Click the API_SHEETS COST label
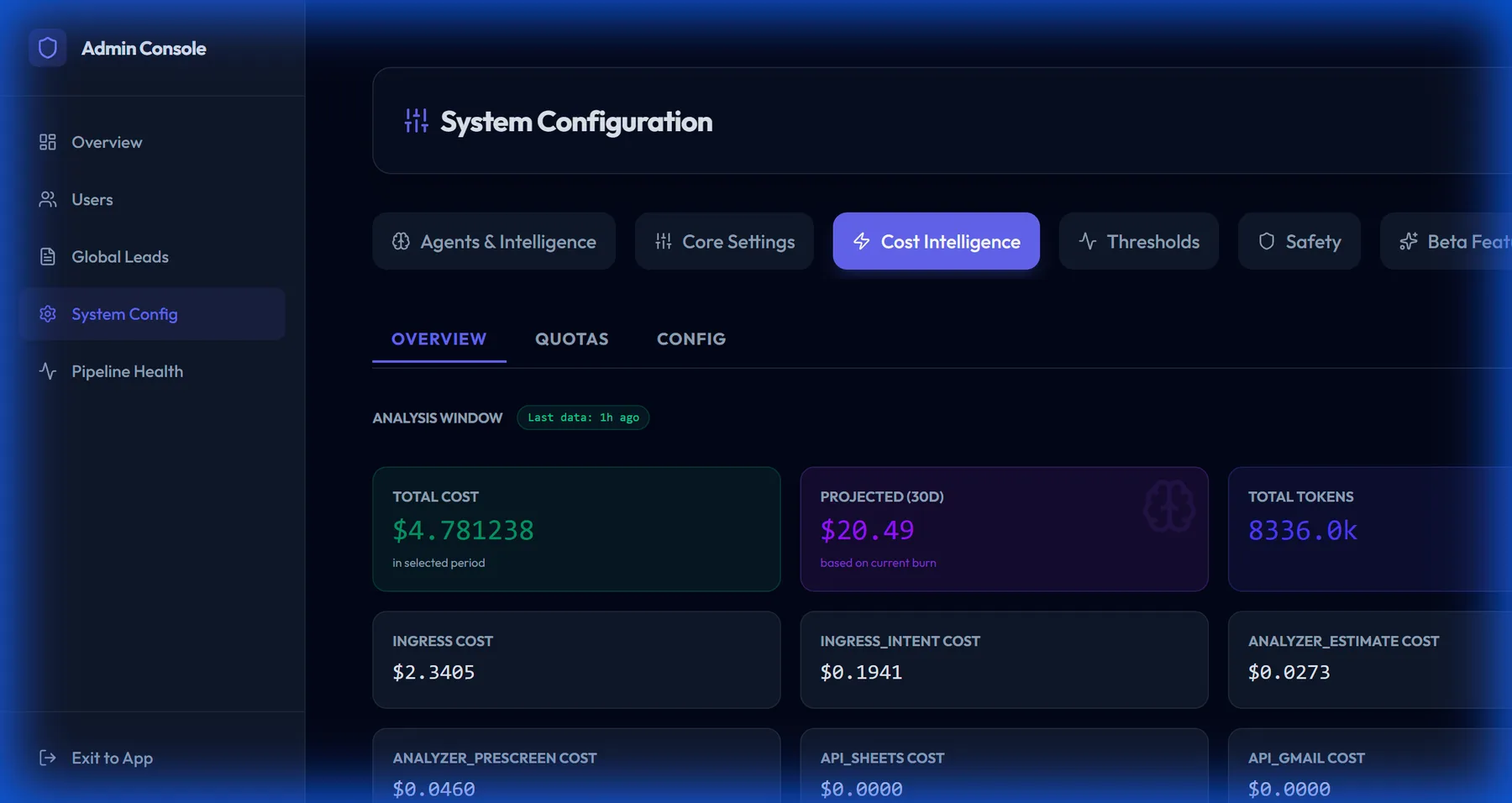 coord(882,758)
